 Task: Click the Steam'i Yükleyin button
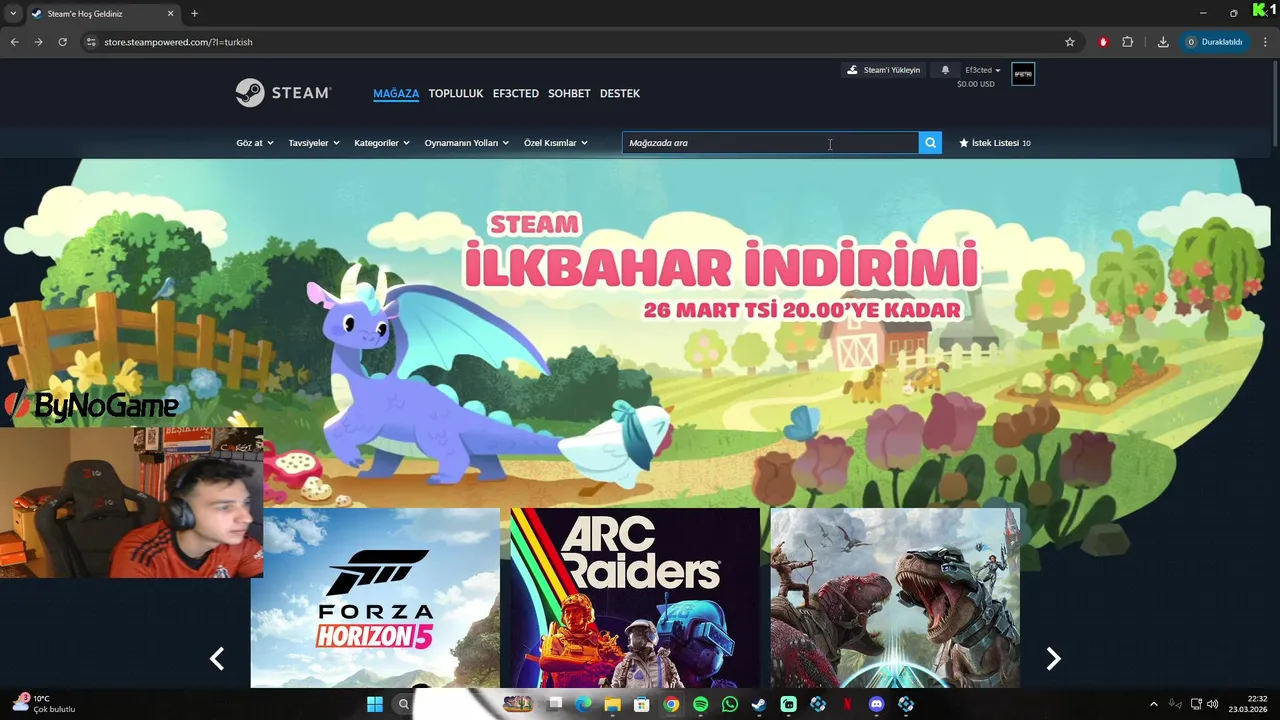pyautogui.click(x=884, y=70)
